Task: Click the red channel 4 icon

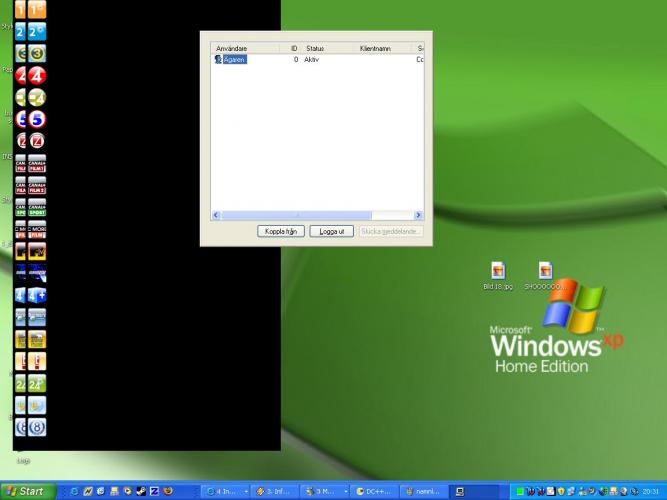Action: click(x=37, y=75)
